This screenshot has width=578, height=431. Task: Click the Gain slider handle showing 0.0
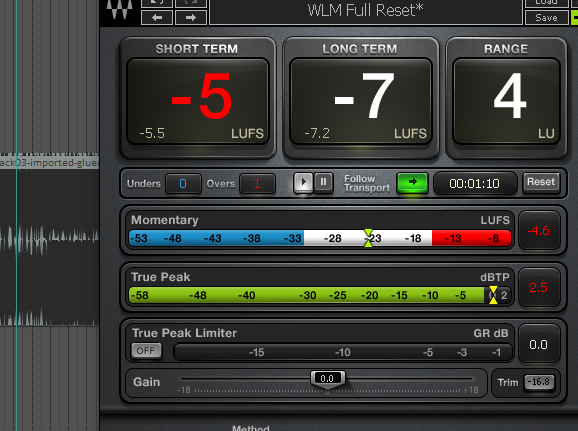pos(327,379)
